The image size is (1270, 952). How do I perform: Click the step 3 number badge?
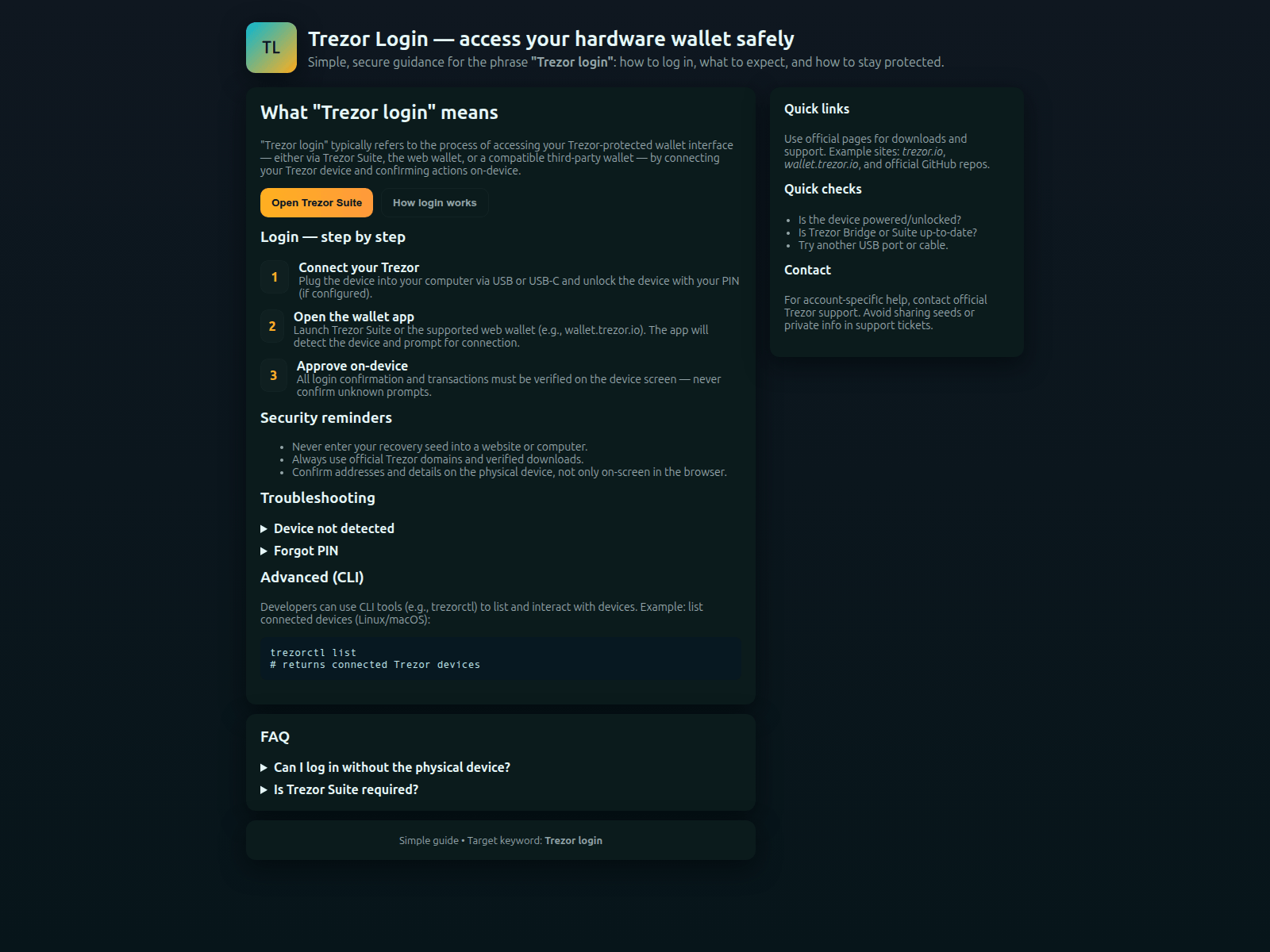(274, 376)
